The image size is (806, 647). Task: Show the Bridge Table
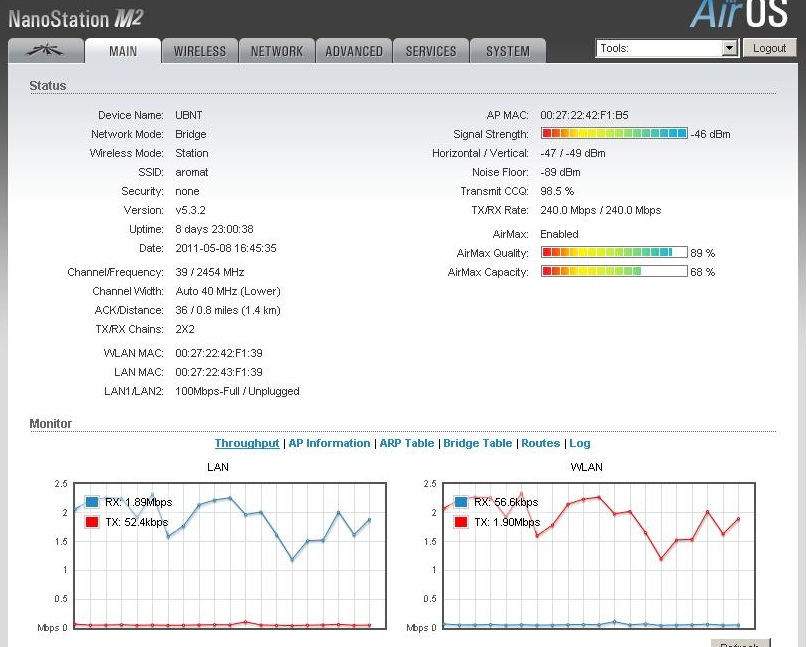tap(478, 443)
